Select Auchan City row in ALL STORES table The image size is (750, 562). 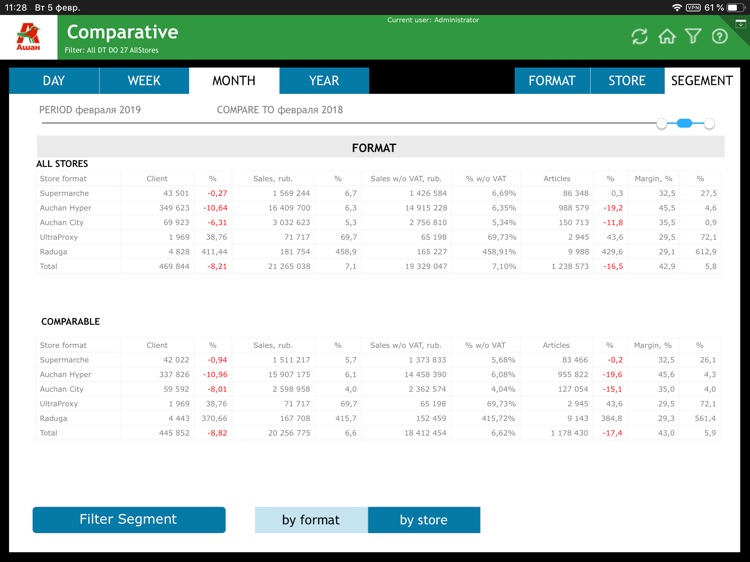(x=378, y=222)
